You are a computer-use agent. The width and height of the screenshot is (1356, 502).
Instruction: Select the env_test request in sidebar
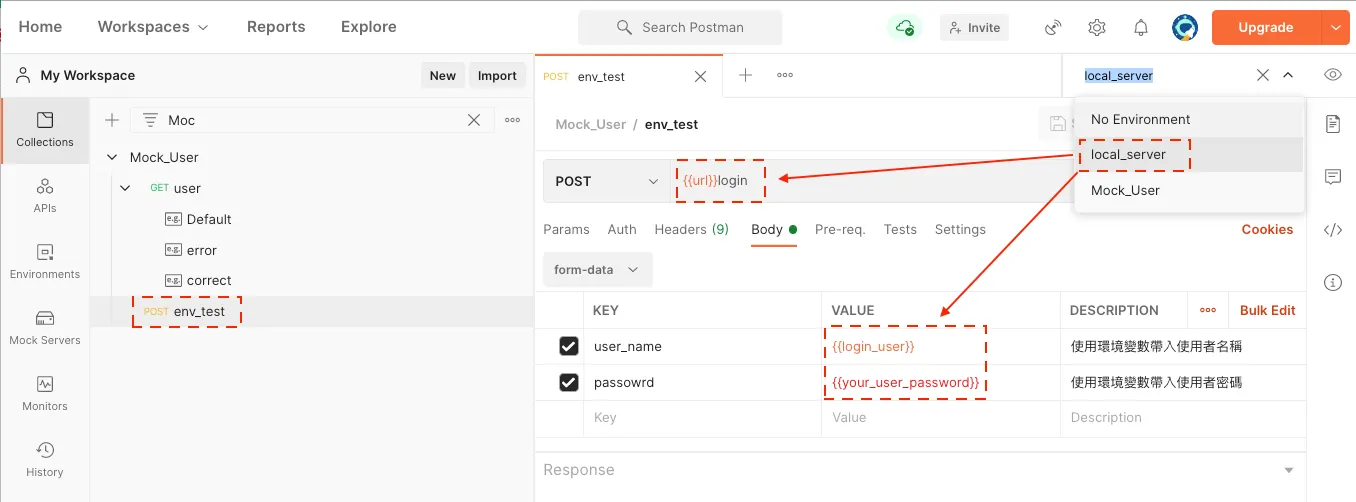pos(312,311)
